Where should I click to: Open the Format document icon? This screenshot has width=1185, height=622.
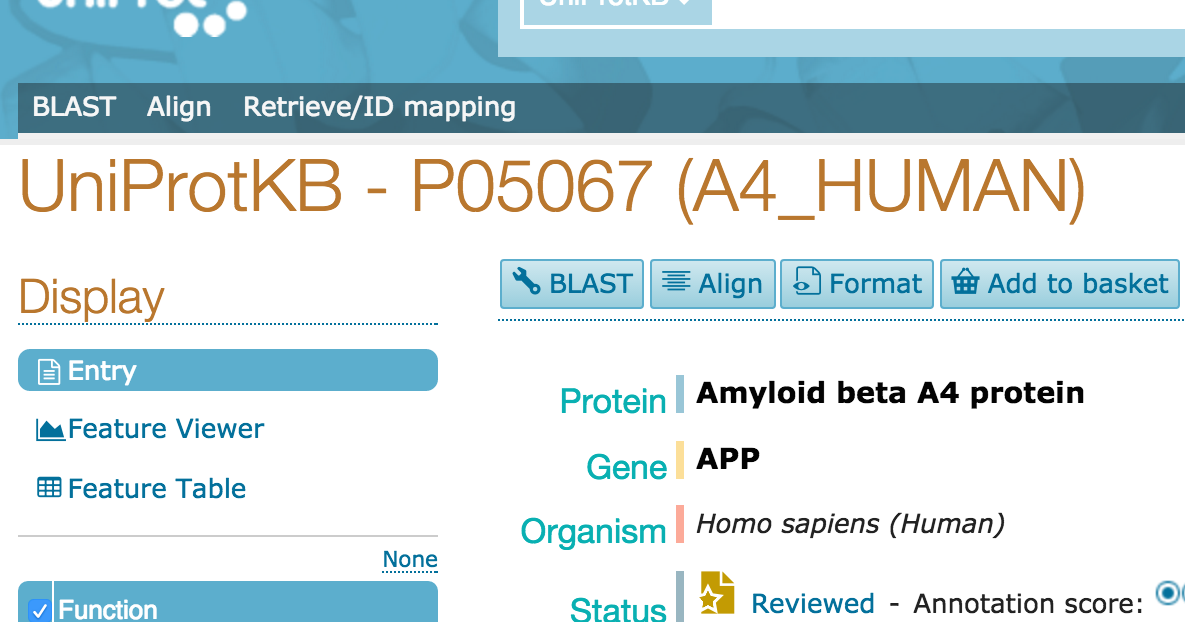click(811, 283)
